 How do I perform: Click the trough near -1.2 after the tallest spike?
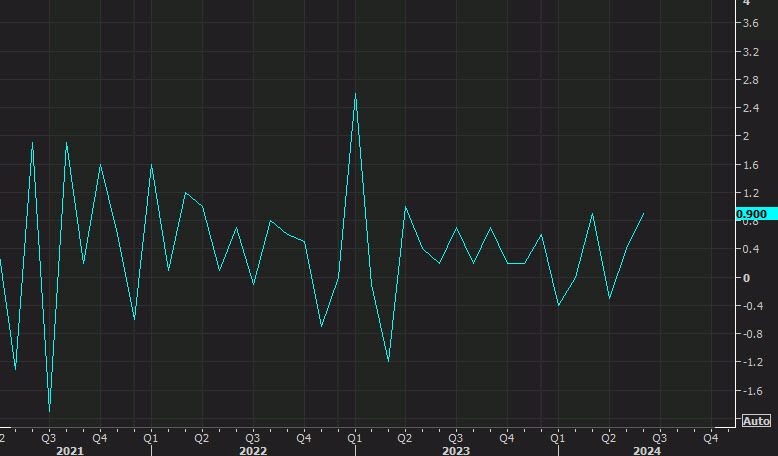[388, 361]
